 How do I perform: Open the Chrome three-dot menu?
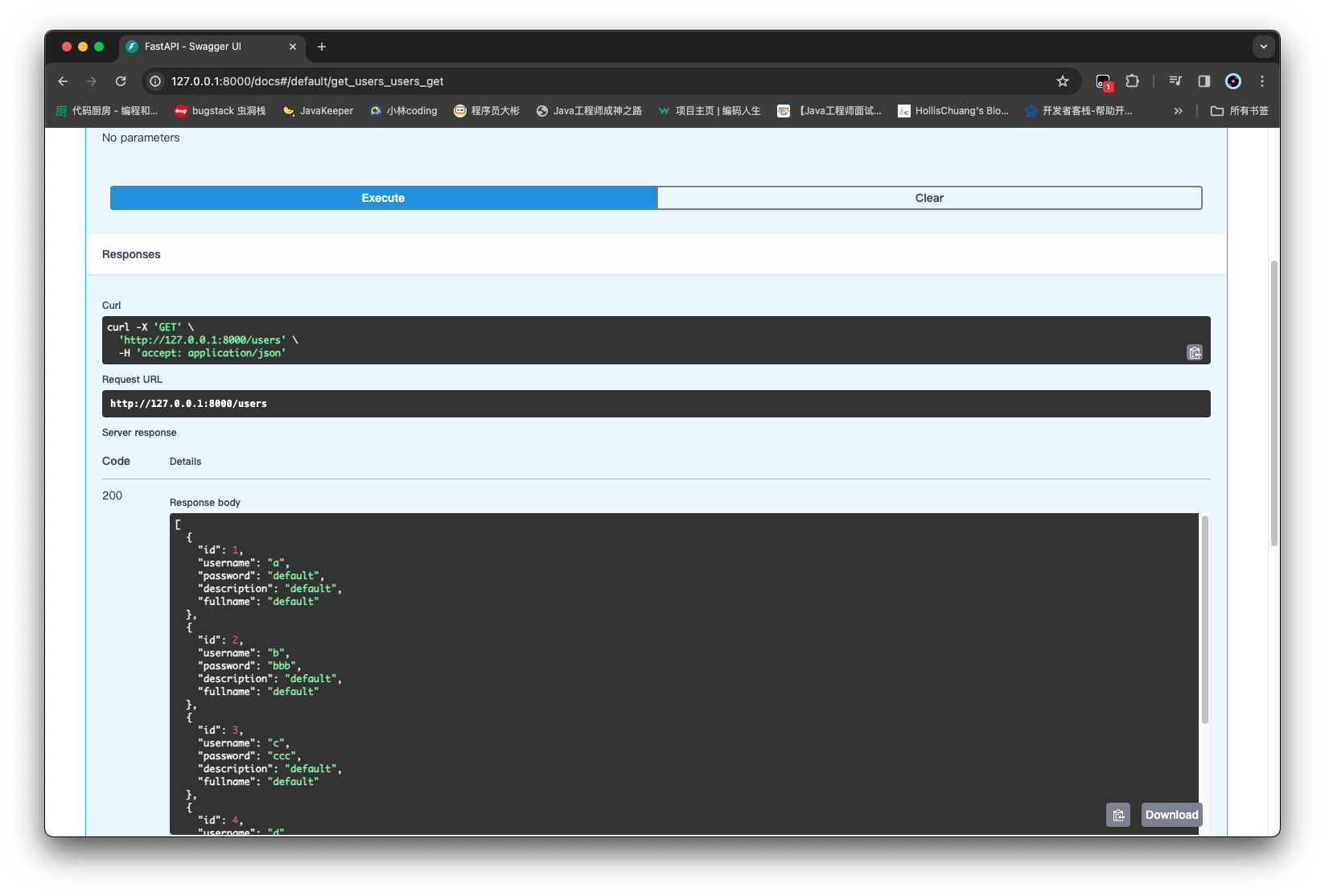tap(1261, 81)
